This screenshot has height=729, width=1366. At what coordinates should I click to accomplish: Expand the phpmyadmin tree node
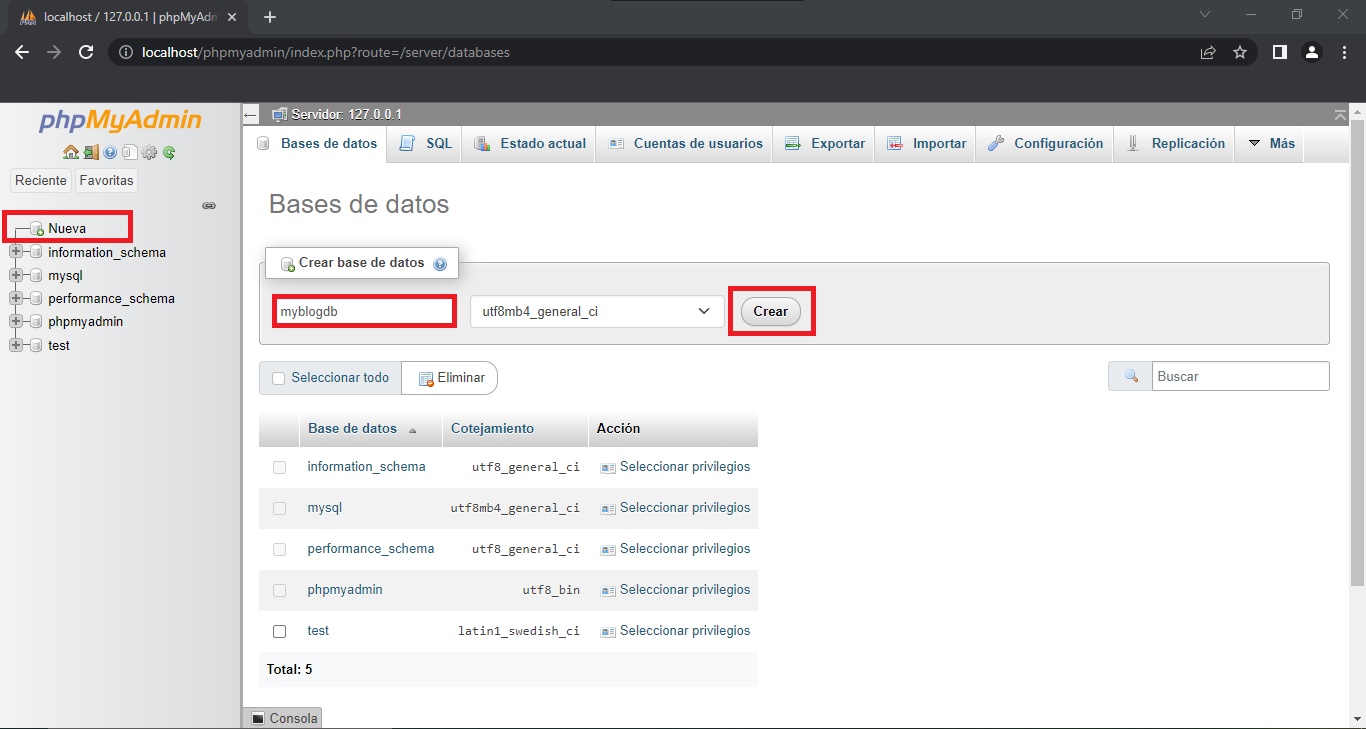[x=15, y=321]
